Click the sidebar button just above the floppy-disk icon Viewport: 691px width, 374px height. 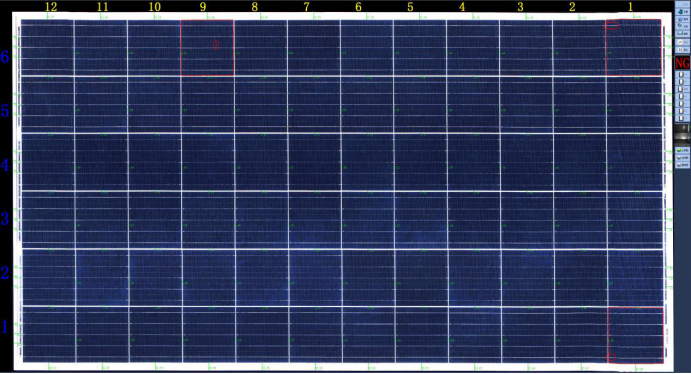(682, 26)
